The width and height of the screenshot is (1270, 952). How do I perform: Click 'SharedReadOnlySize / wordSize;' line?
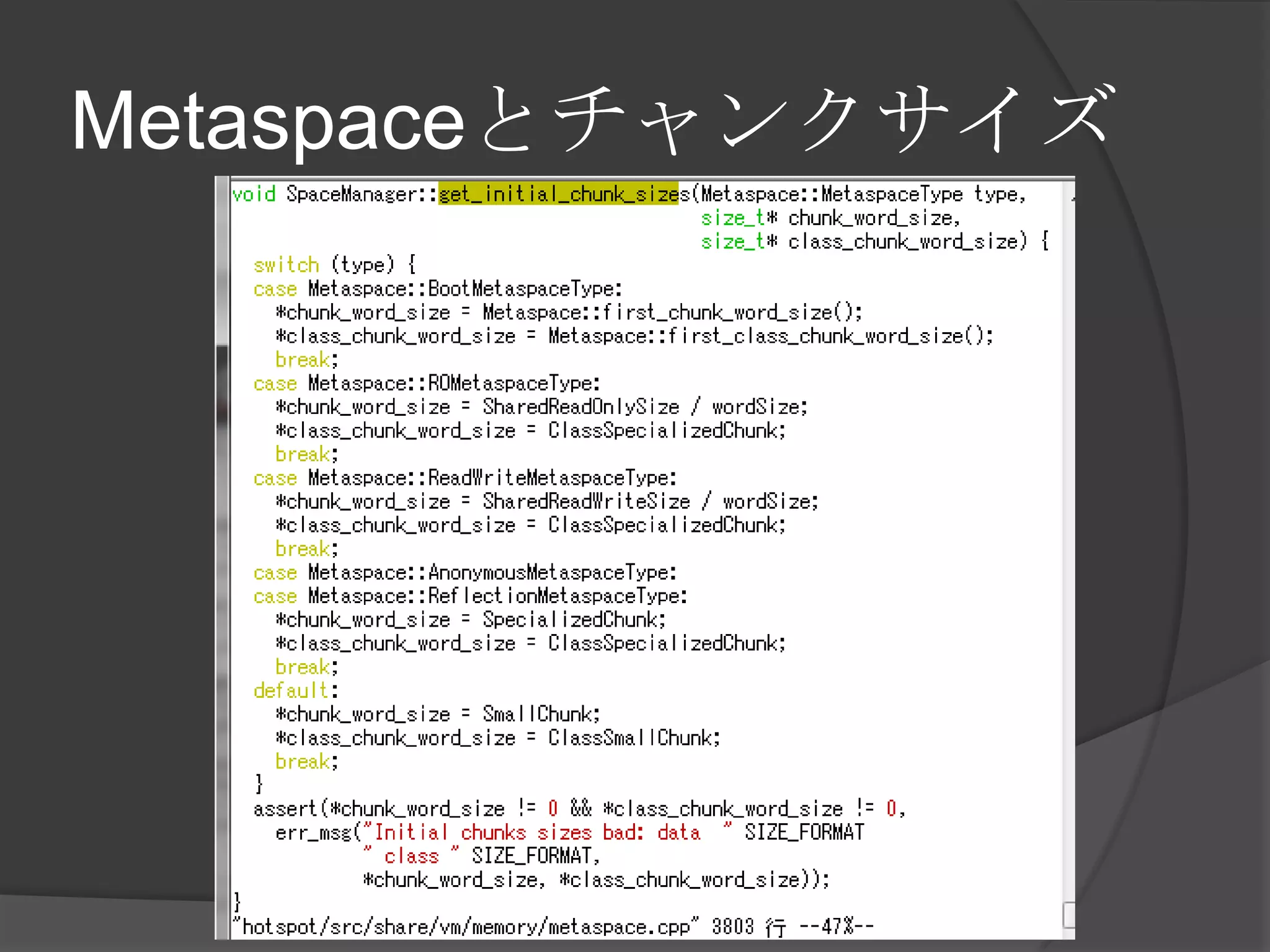click(542, 407)
